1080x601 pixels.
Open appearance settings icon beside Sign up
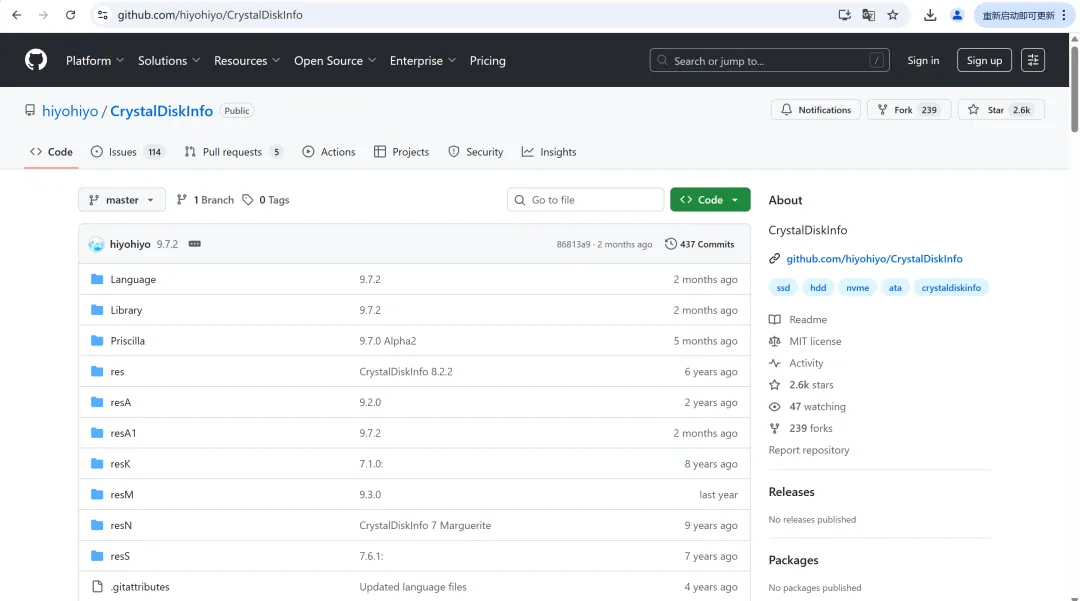[1033, 60]
